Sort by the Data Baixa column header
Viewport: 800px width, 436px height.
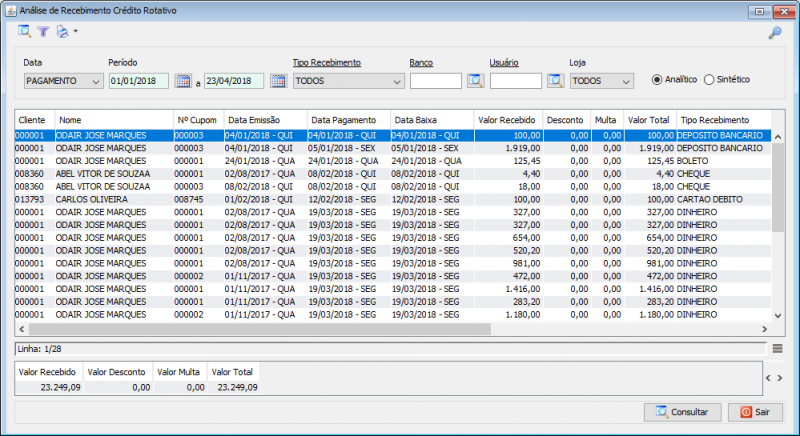coord(432,120)
